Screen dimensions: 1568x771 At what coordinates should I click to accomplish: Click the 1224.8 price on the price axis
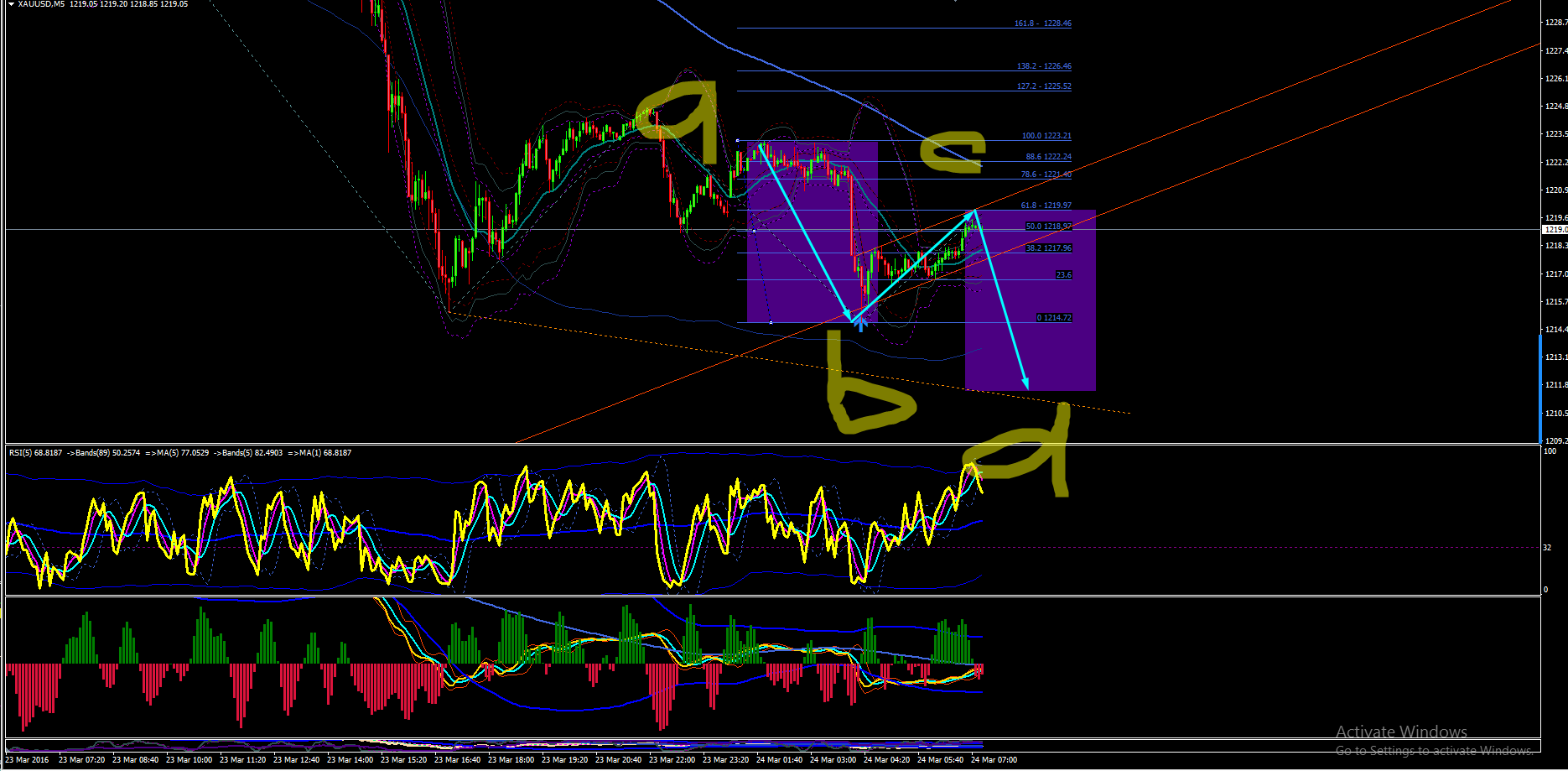[x=1555, y=107]
